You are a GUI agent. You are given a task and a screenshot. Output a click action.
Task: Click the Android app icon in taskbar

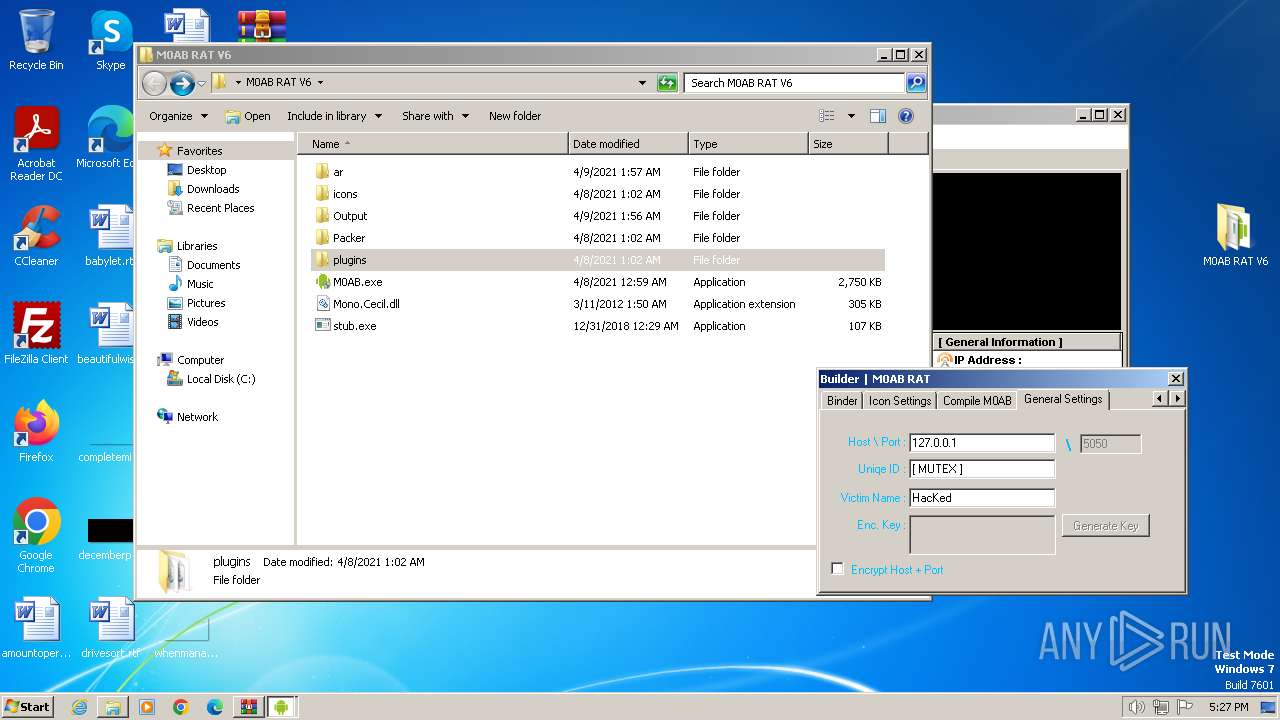coord(281,707)
